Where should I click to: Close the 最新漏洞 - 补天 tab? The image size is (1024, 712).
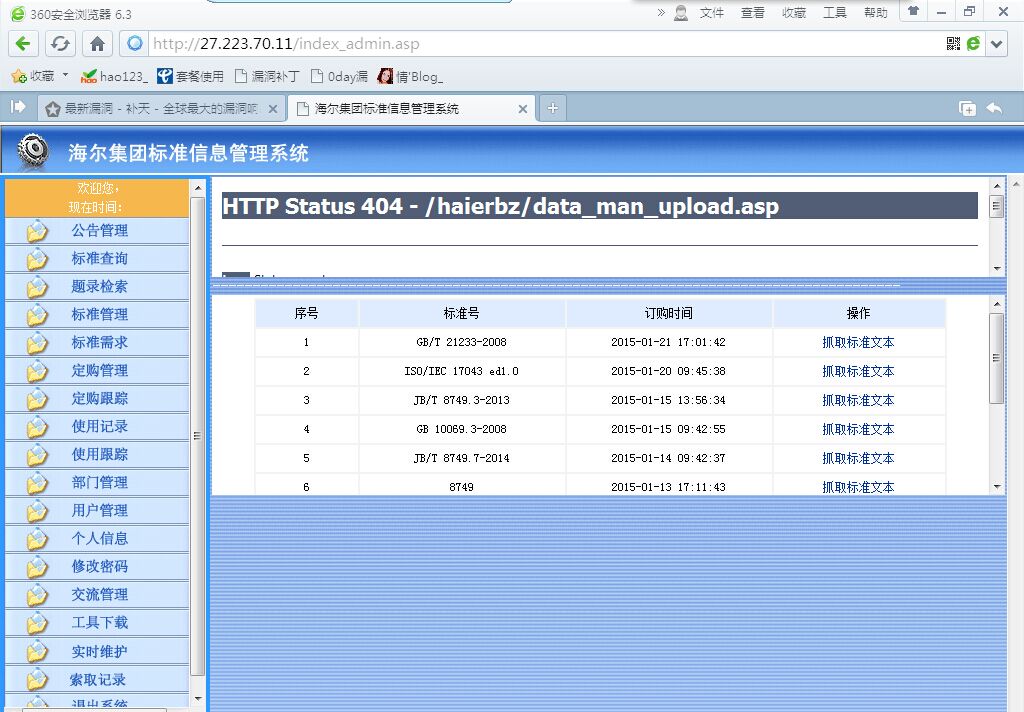273,109
